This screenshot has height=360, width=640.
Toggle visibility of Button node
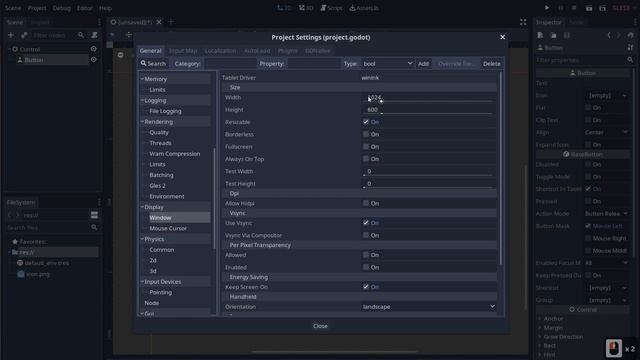click(93, 60)
